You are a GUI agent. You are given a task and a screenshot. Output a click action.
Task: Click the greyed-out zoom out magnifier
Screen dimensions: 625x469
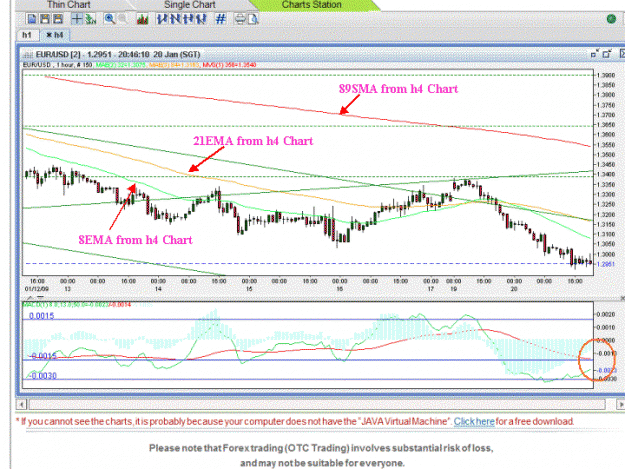tap(123, 19)
